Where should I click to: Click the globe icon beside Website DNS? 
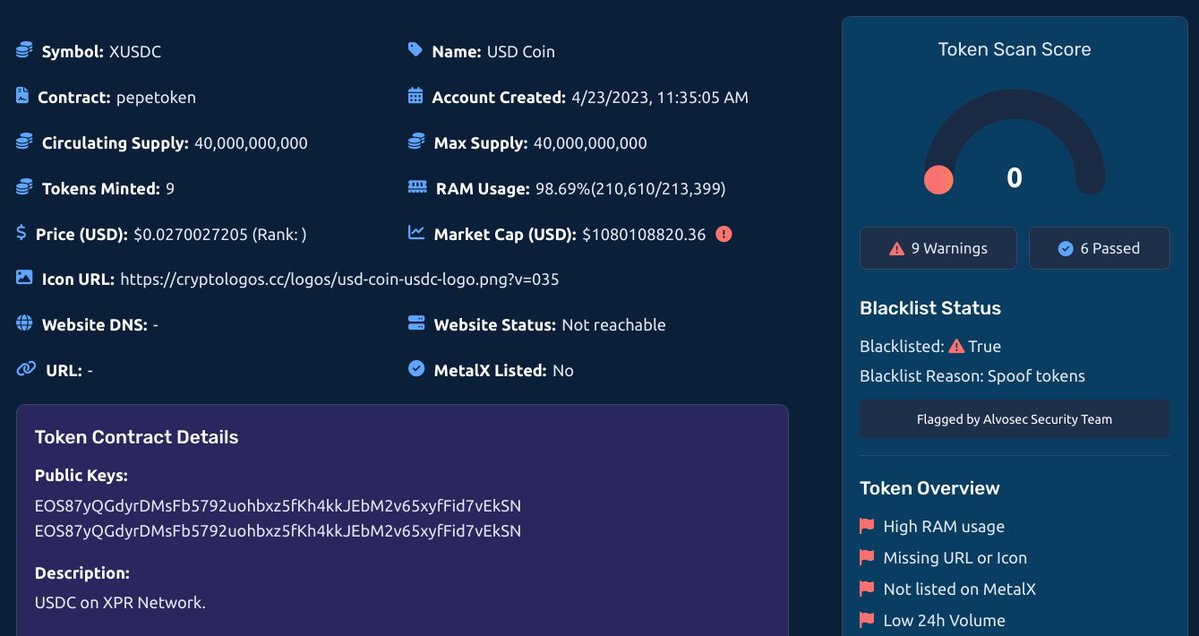24,323
